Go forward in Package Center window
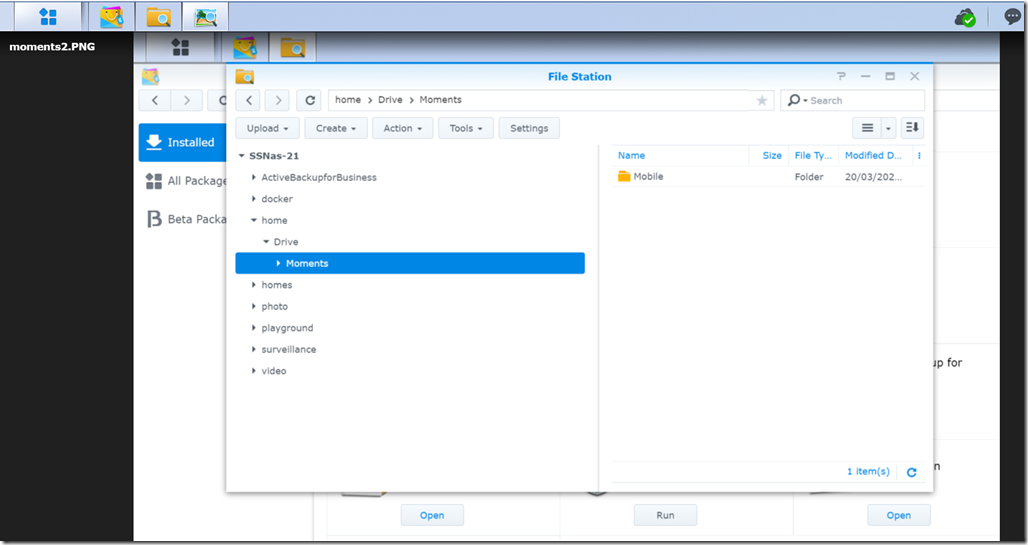The width and height of the screenshot is (1028, 545). click(187, 100)
